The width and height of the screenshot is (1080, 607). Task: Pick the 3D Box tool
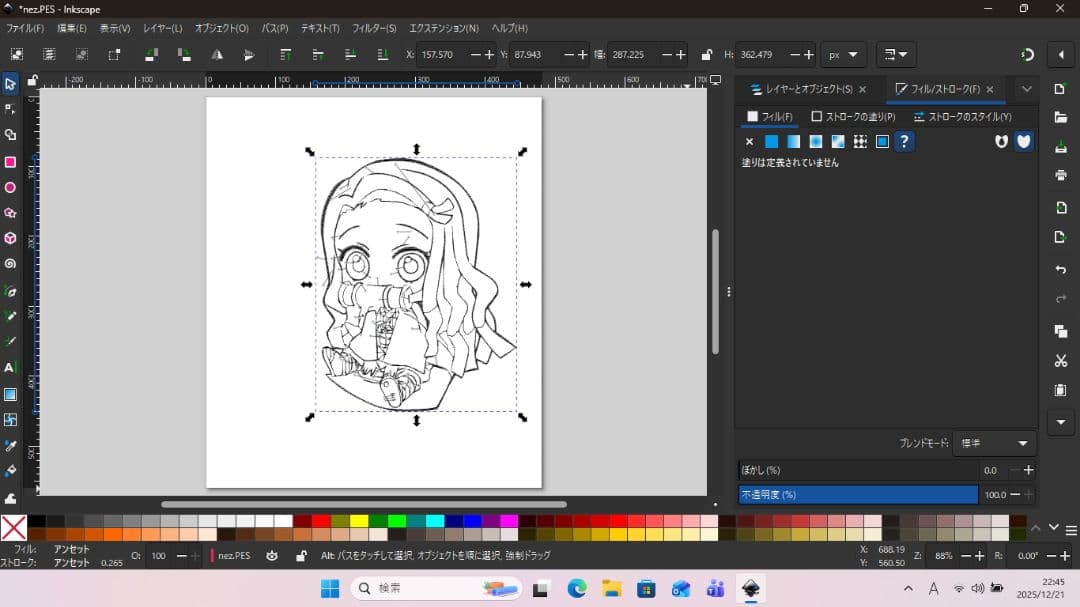[x=10, y=238]
